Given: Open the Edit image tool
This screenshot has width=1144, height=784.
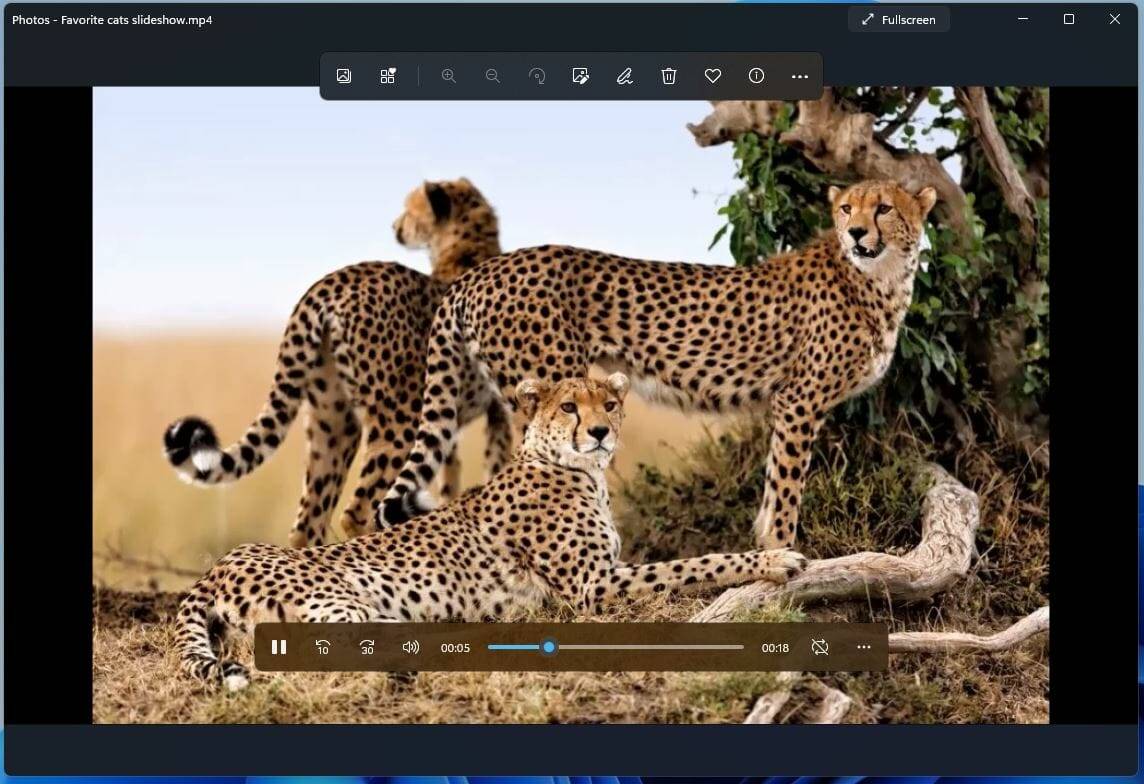Looking at the screenshot, I should (580, 75).
